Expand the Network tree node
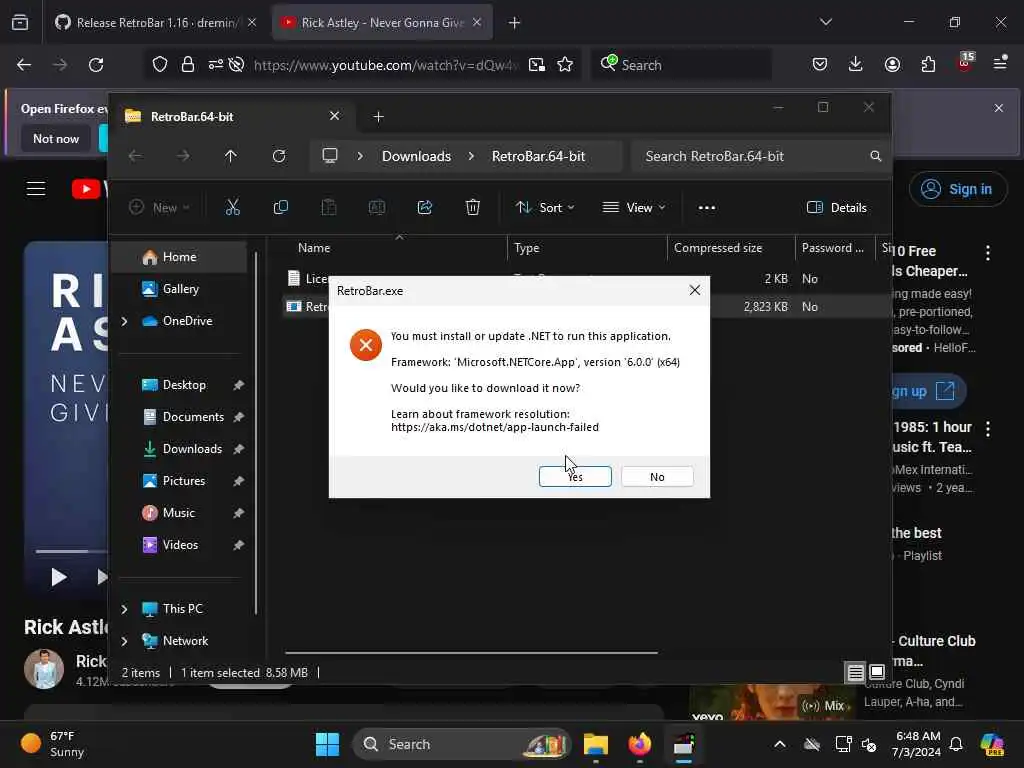Viewport: 1024px width, 768px height. [x=124, y=641]
